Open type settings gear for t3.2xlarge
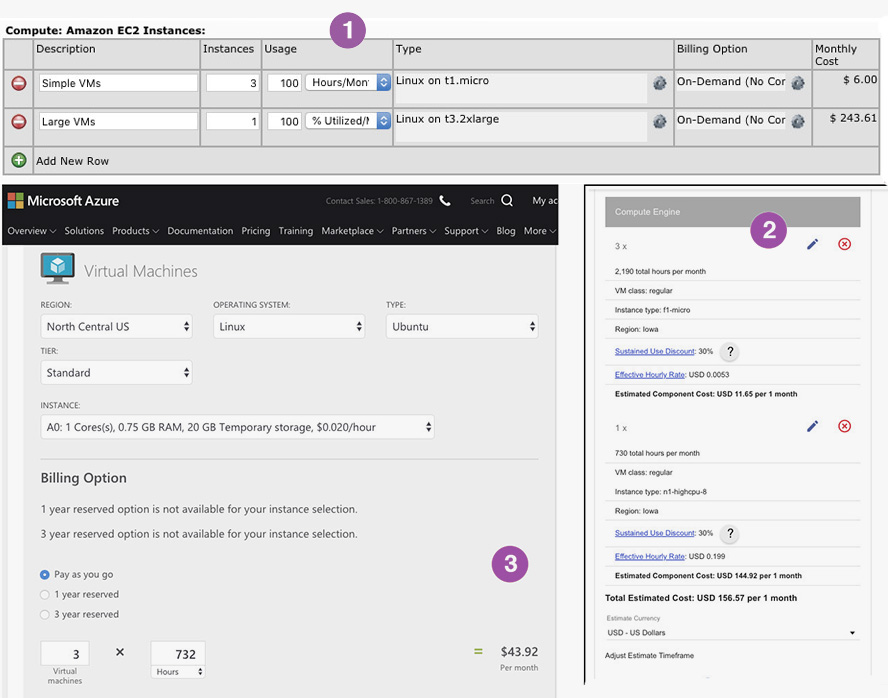Image resolution: width=888 pixels, height=698 pixels. pos(659,121)
